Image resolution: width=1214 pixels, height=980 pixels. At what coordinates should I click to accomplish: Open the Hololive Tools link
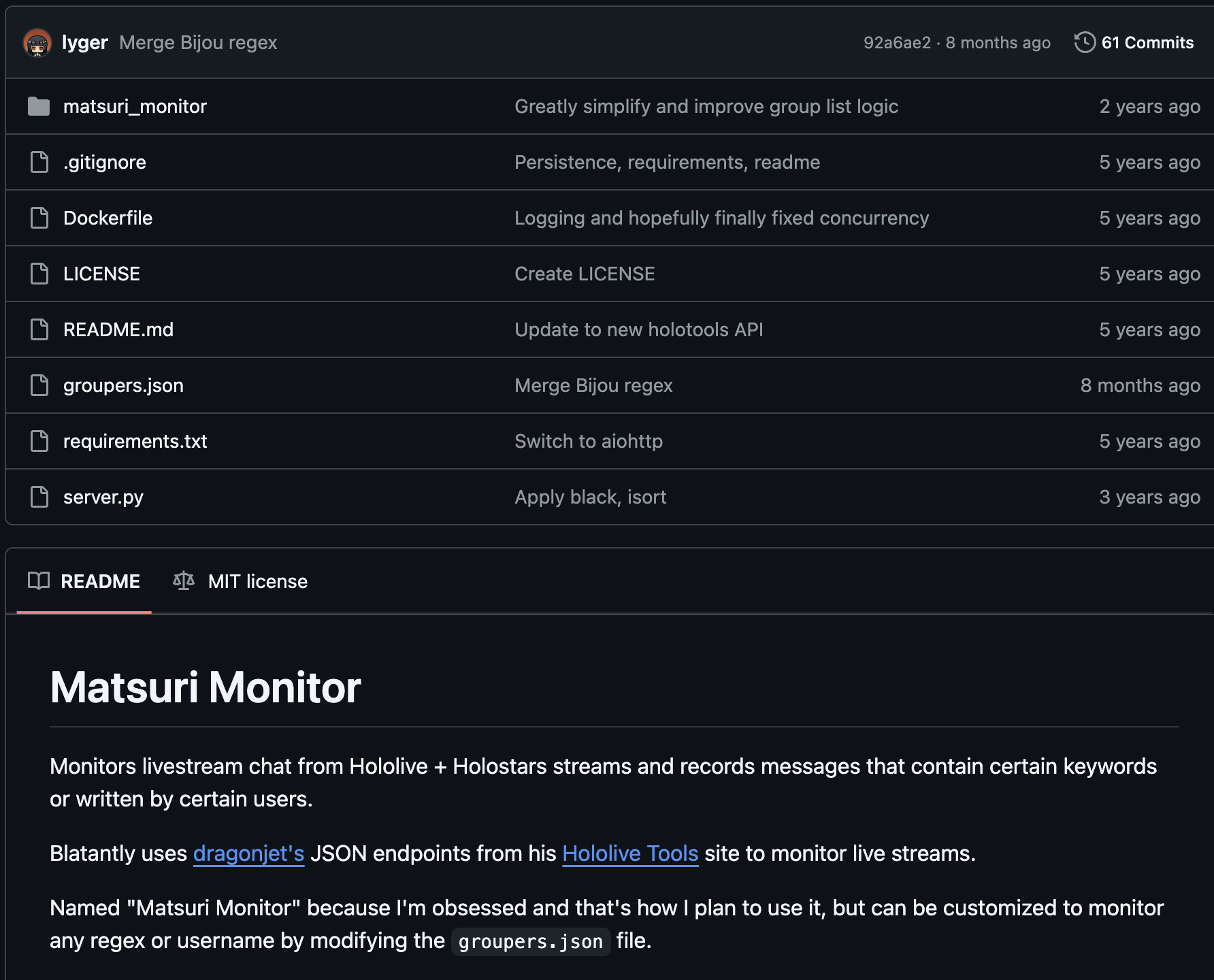pyautogui.click(x=630, y=853)
